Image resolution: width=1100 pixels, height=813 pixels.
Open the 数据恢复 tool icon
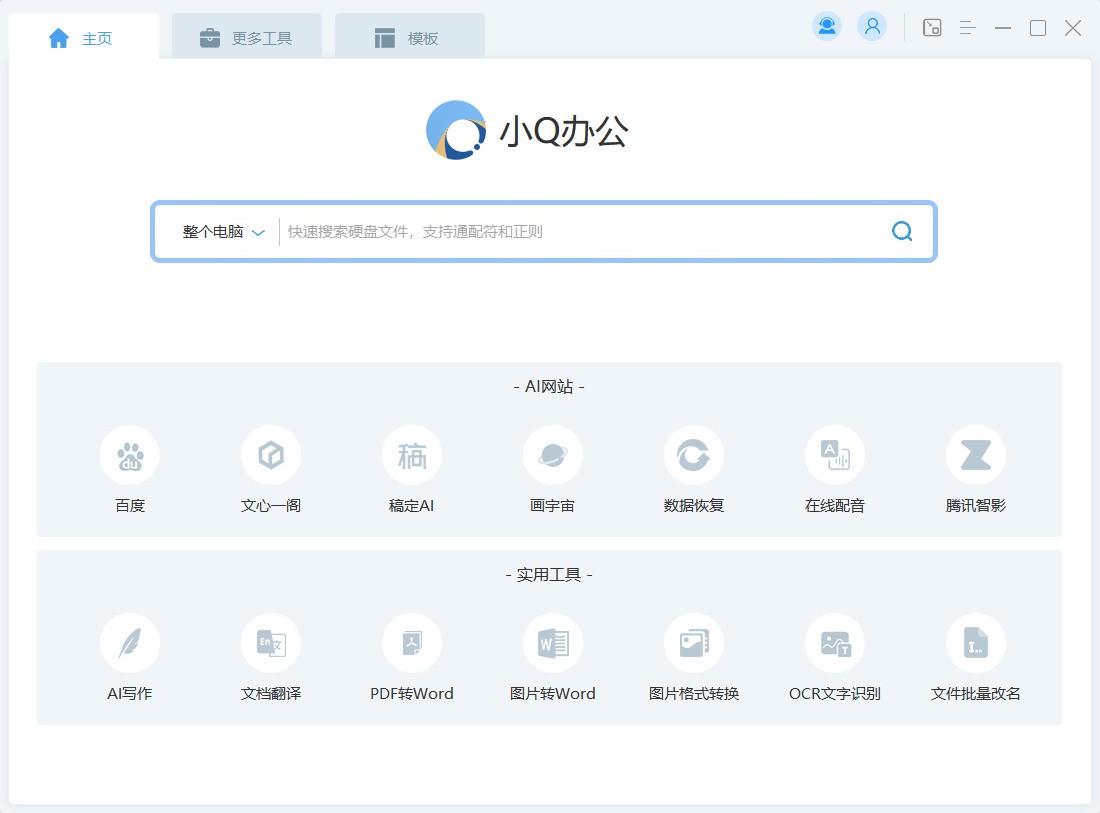click(693, 456)
